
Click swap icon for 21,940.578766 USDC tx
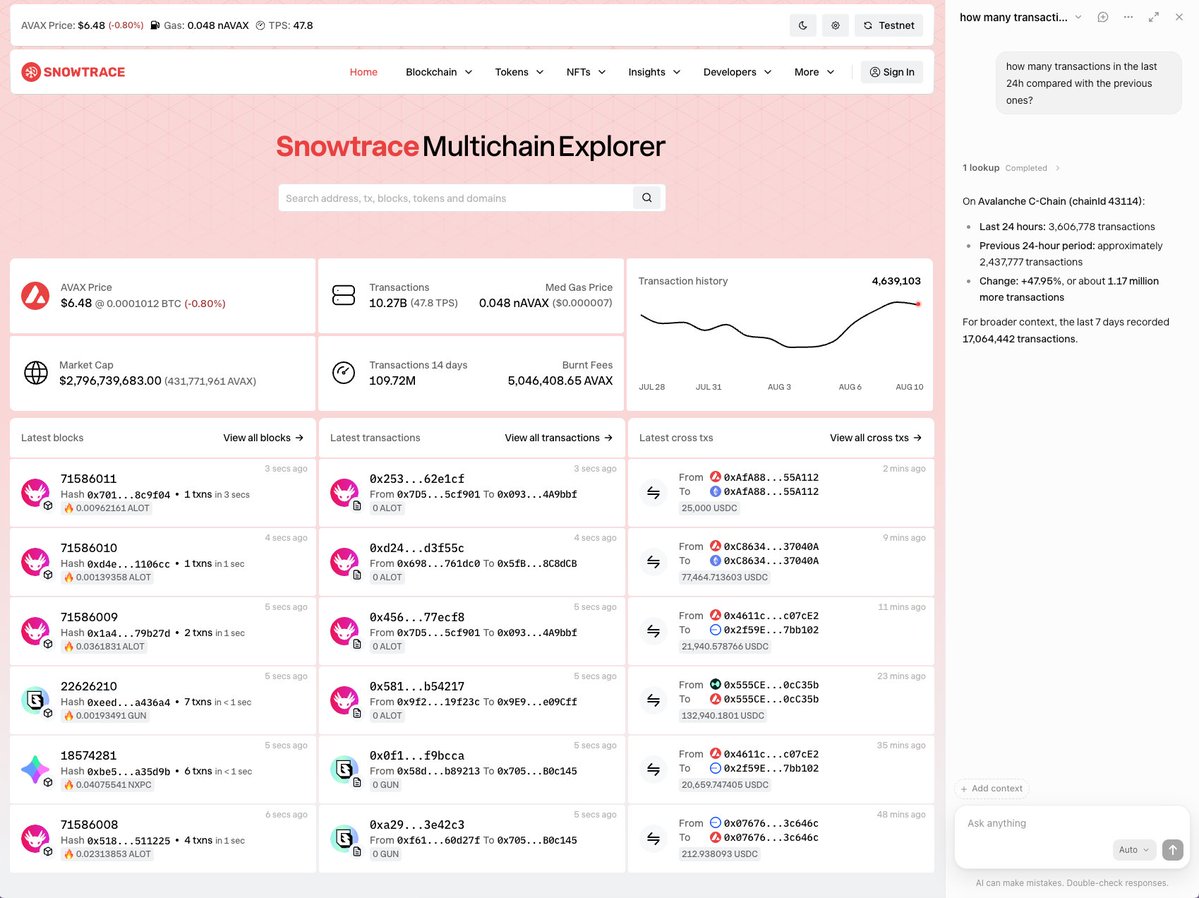click(x=653, y=631)
